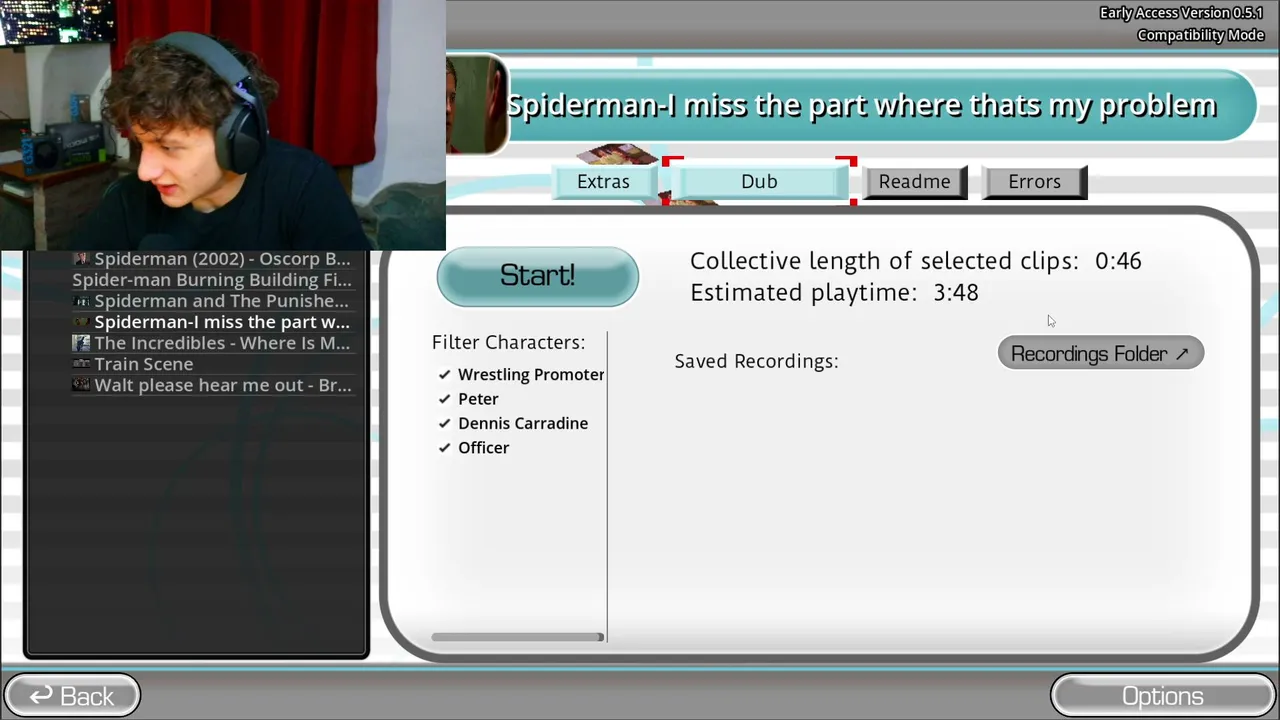Click the selected clip's title banner thumbnail

(476, 105)
